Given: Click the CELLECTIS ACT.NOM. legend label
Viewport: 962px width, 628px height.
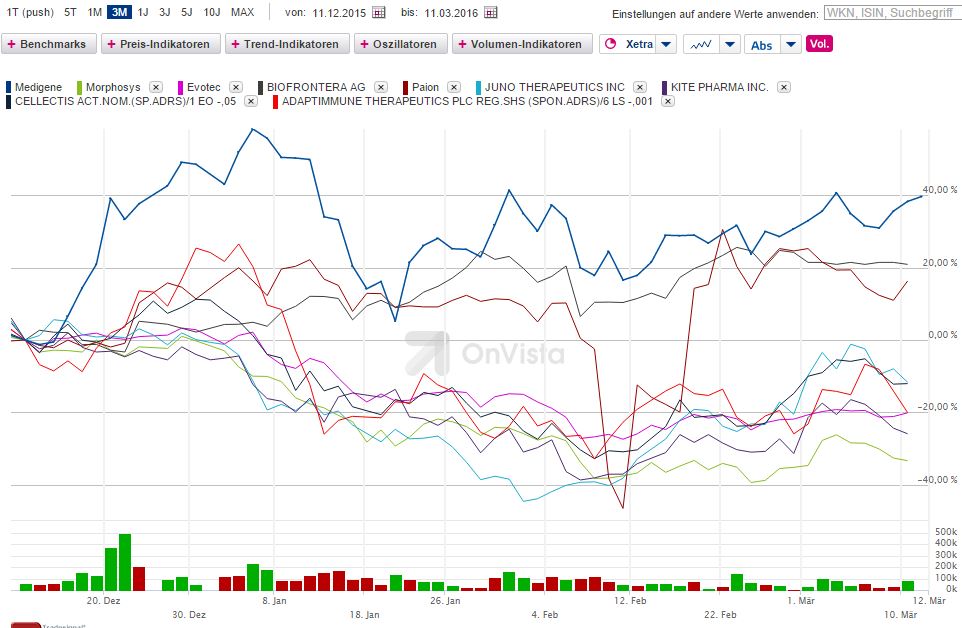Looking at the screenshot, I should tap(125, 101).
